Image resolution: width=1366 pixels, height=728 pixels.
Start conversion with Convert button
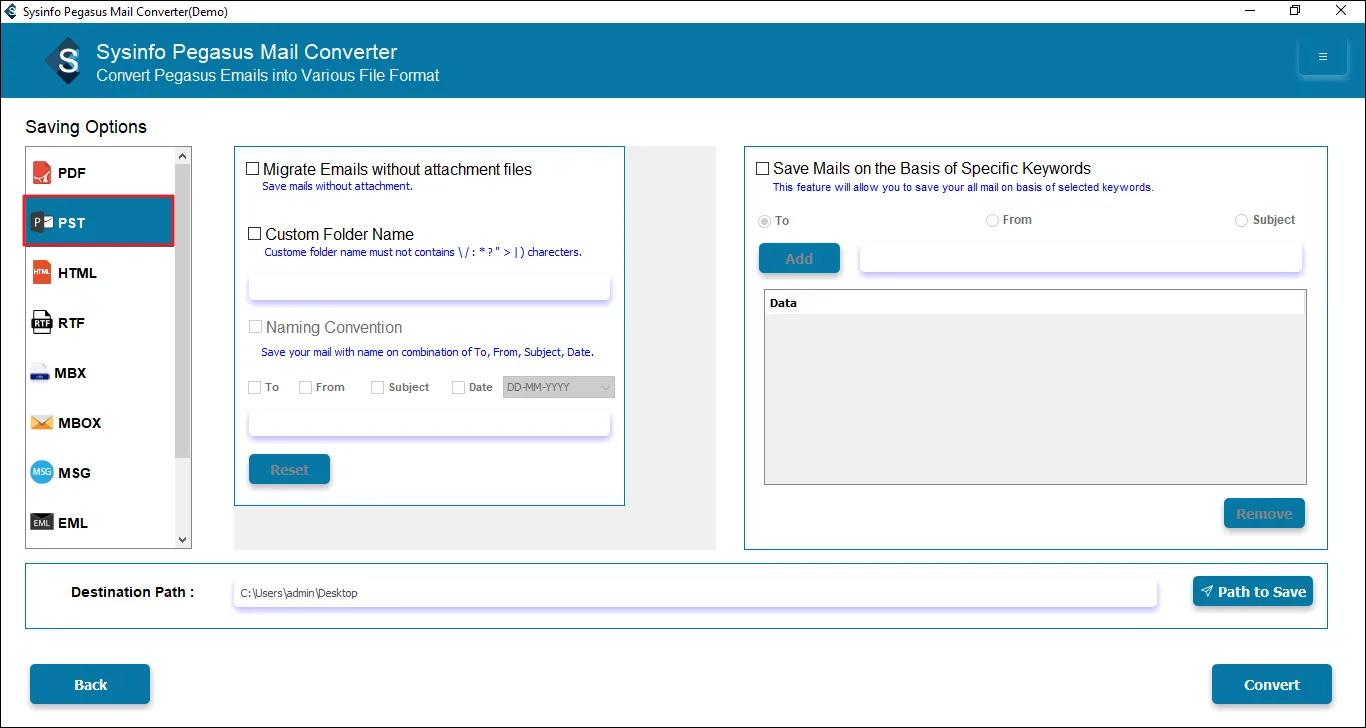coord(1272,684)
